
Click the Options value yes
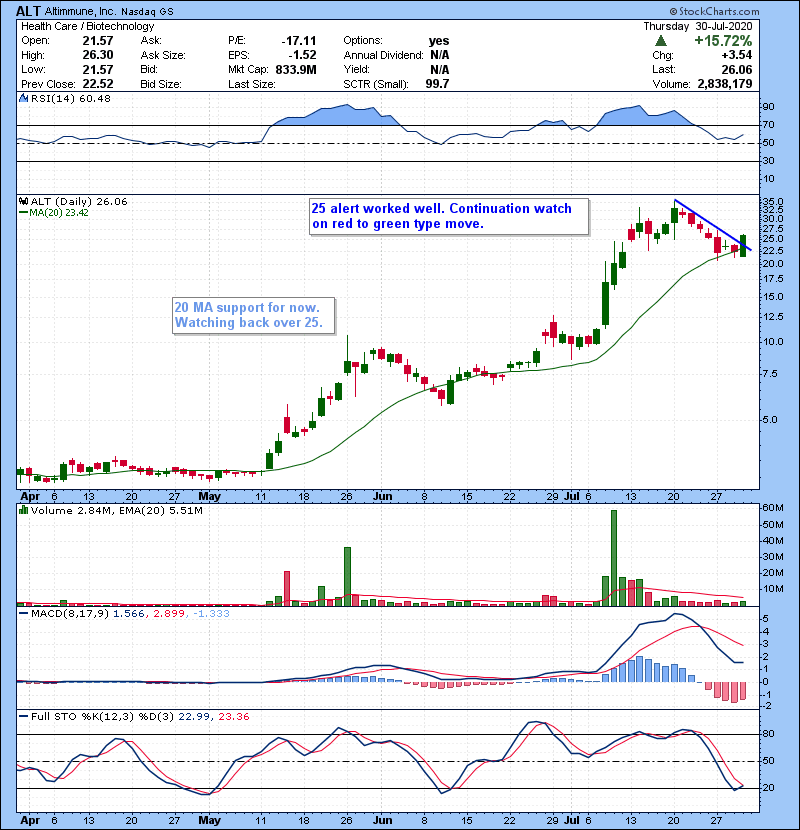click(439, 41)
